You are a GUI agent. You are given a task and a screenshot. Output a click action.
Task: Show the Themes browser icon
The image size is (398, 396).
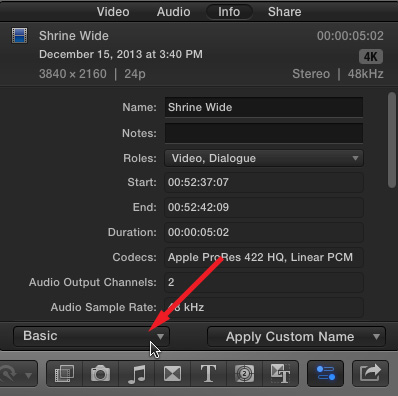[x=280, y=373]
